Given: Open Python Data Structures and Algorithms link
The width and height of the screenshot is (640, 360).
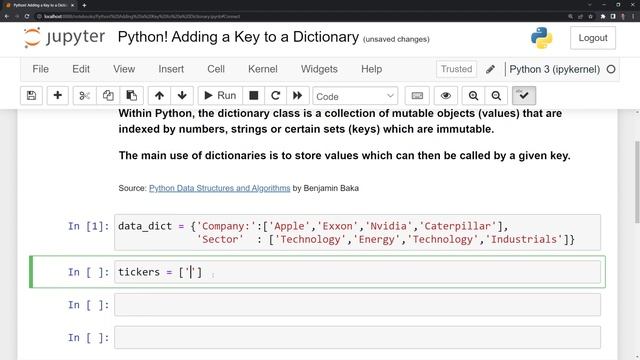Looking at the screenshot, I should (220, 188).
